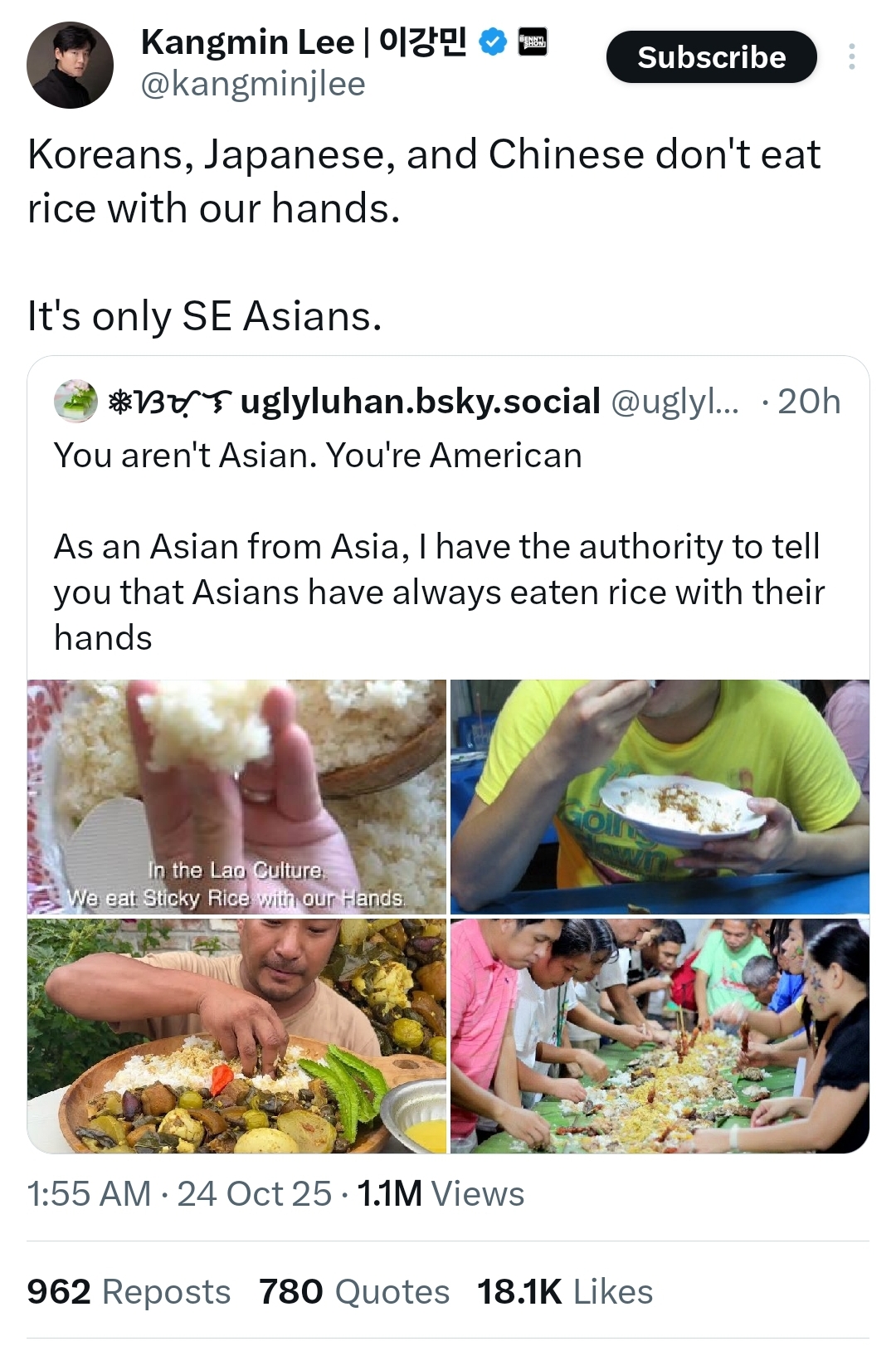Click the affiliate badge next to the verified checkmark

(532, 41)
